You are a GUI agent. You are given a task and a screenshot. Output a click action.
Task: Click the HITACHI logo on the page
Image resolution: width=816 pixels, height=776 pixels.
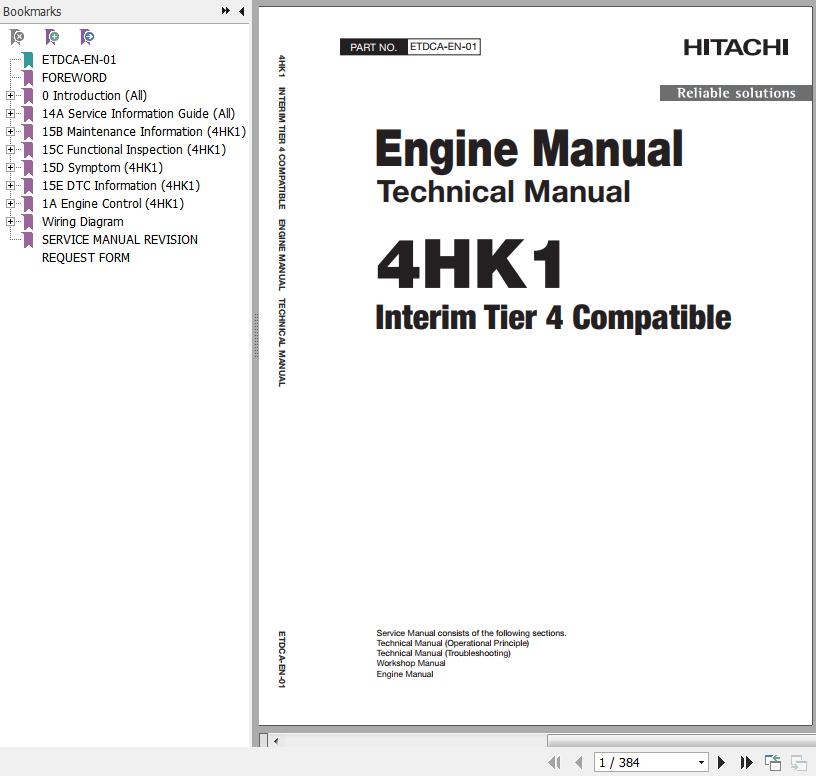(736, 47)
